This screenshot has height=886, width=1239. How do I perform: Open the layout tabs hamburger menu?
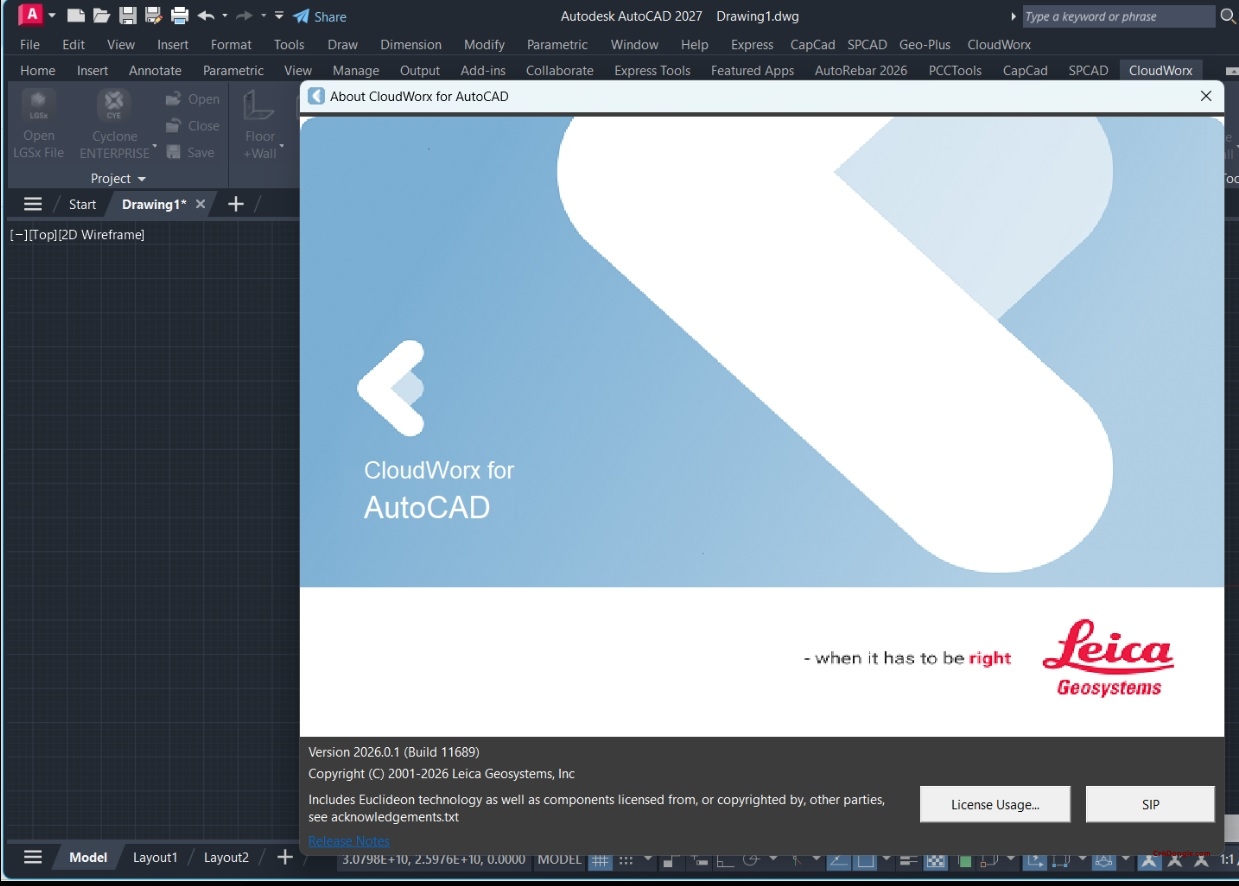coord(33,857)
